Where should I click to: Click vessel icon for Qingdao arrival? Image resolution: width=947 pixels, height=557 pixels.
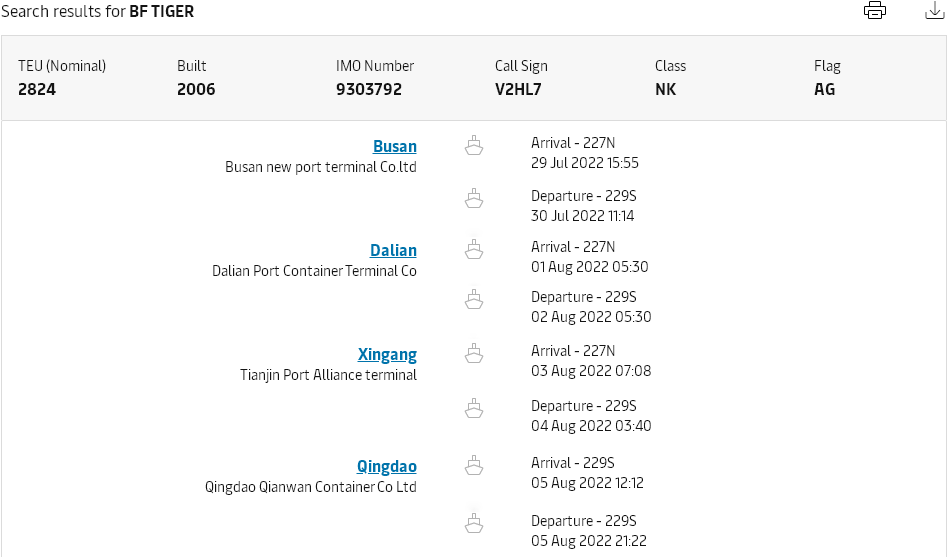[x=474, y=465]
